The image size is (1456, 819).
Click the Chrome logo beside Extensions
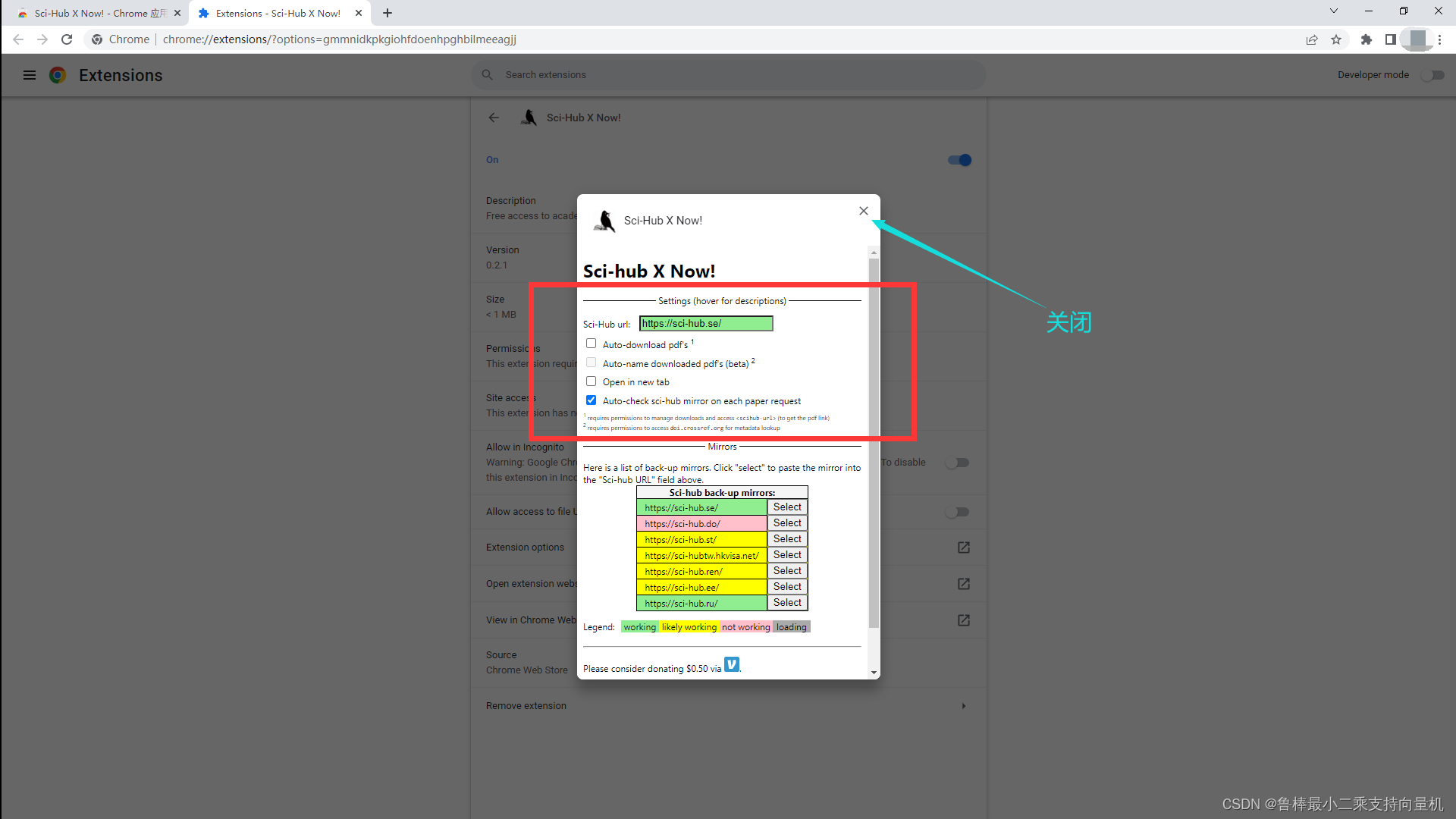(x=58, y=75)
